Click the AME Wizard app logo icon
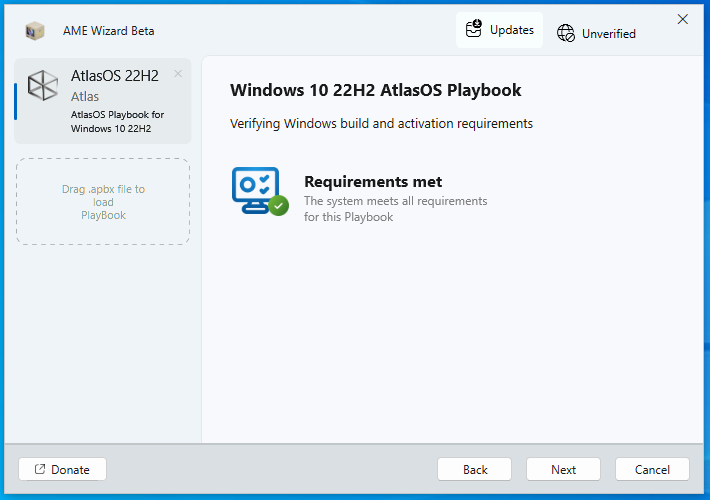 pos(35,31)
